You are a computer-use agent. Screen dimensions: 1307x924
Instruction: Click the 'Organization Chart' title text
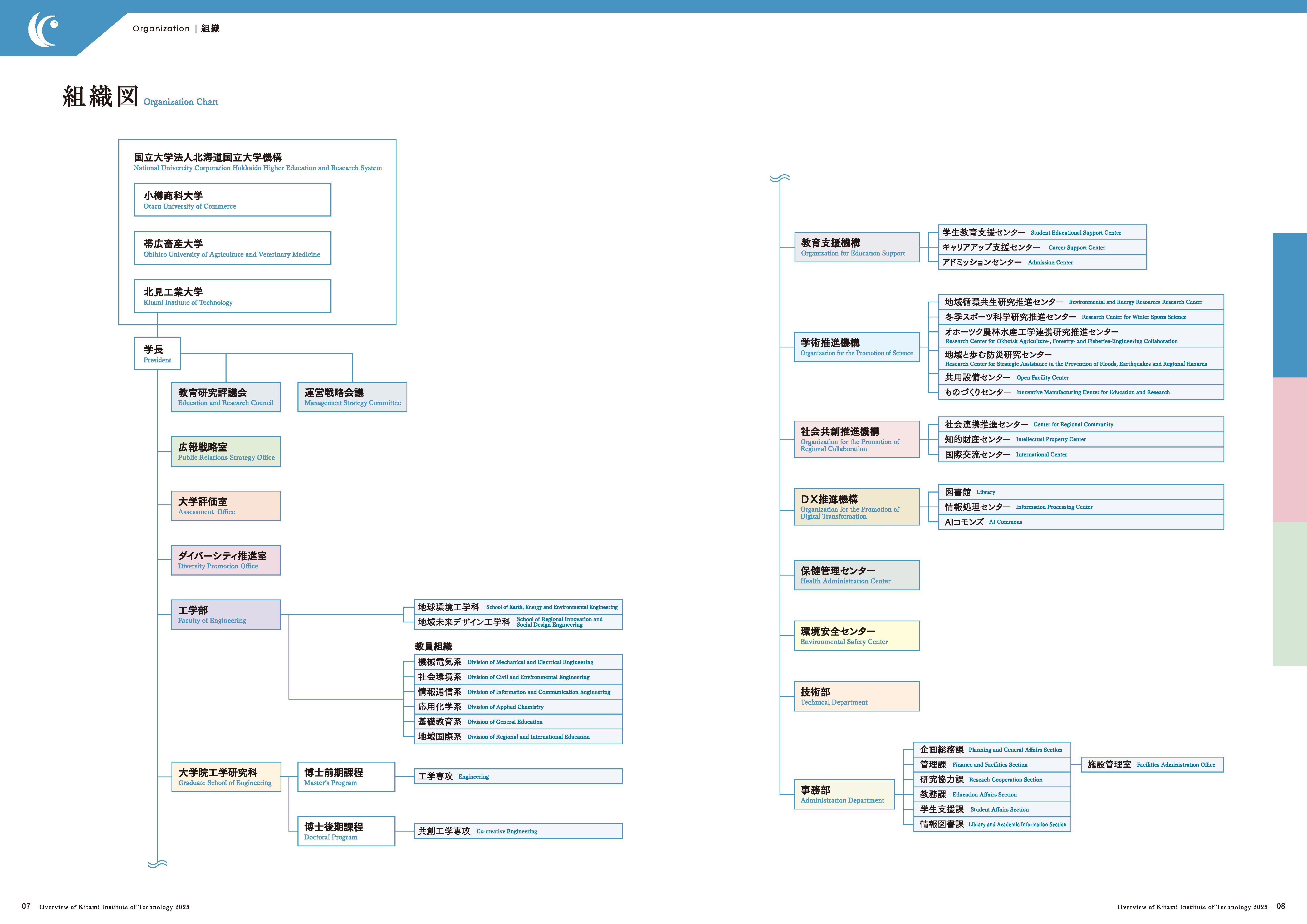coord(181,102)
